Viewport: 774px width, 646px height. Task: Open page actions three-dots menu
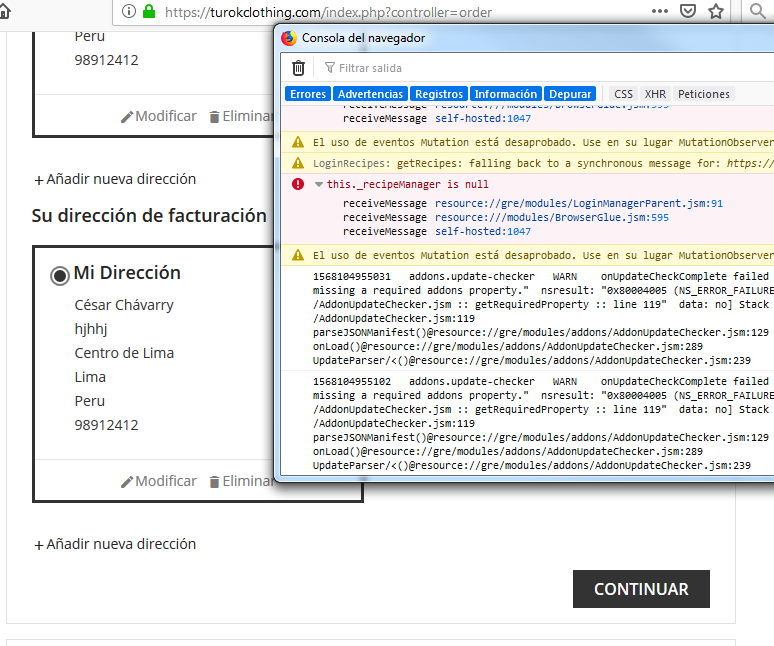[x=659, y=11]
